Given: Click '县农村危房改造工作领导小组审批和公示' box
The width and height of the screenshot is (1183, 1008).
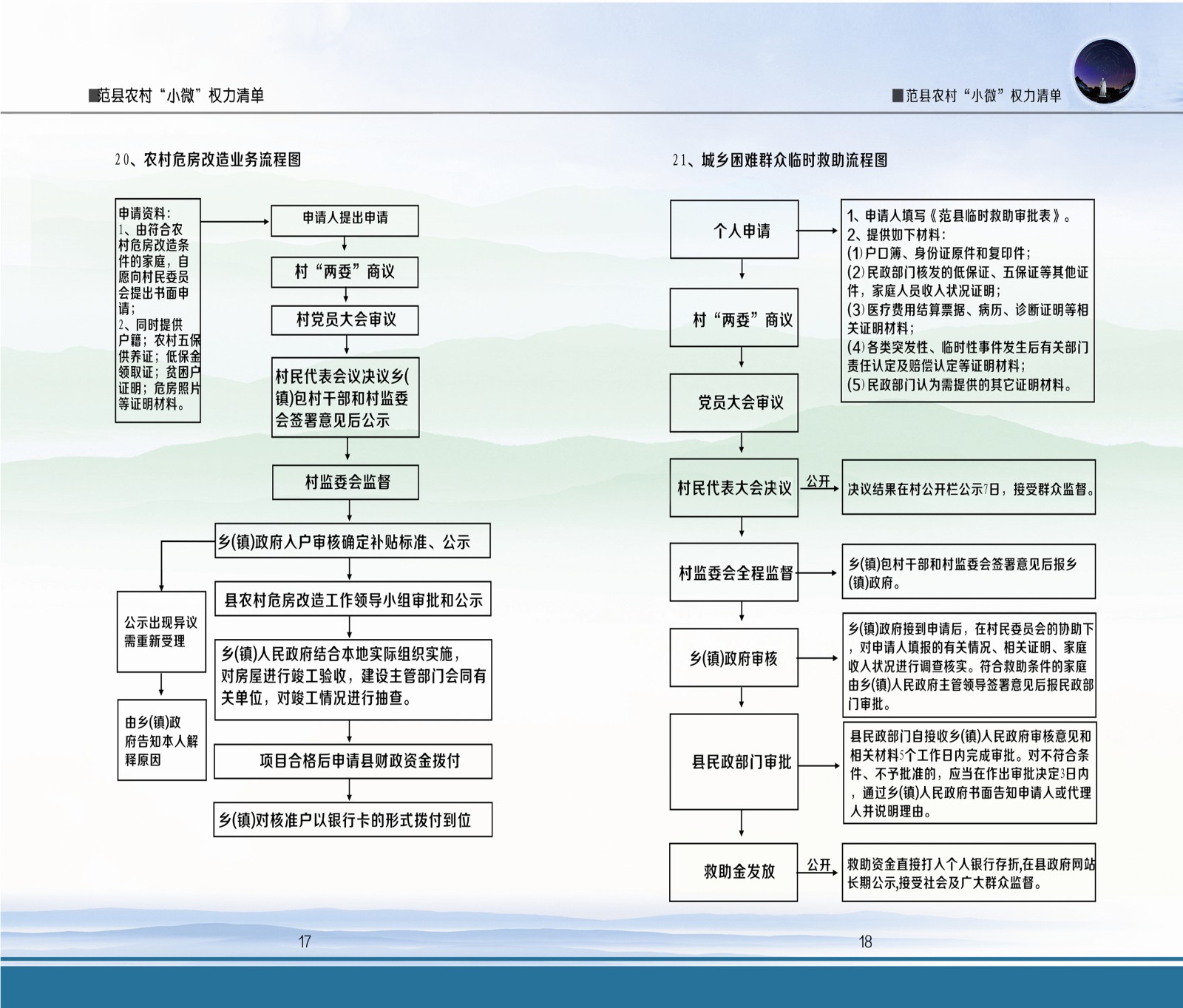Looking at the screenshot, I should coord(353,599).
